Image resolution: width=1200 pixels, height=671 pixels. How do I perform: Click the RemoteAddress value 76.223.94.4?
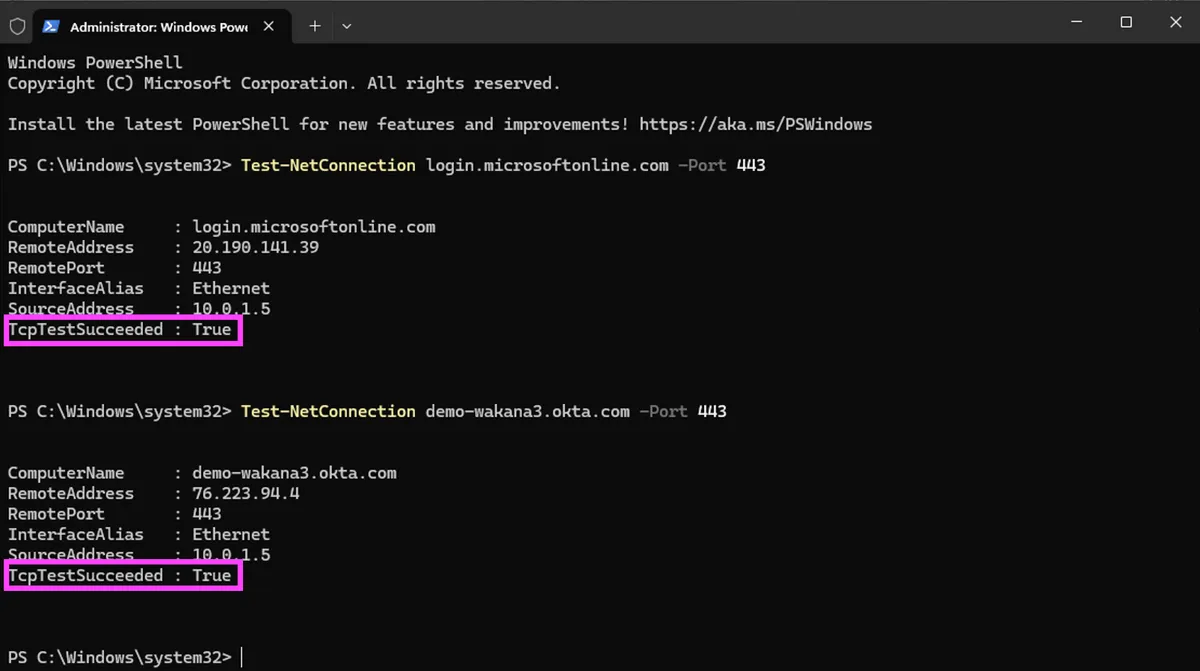pos(245,493)
